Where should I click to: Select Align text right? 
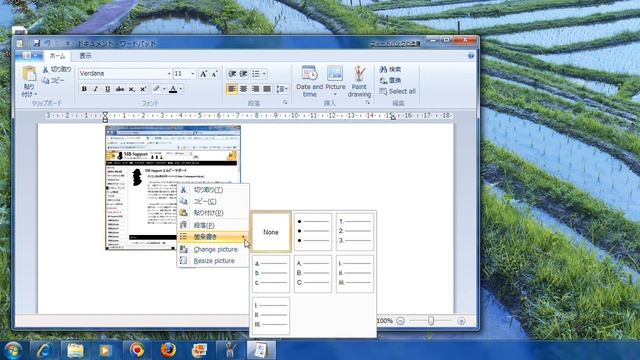(256, 89)
